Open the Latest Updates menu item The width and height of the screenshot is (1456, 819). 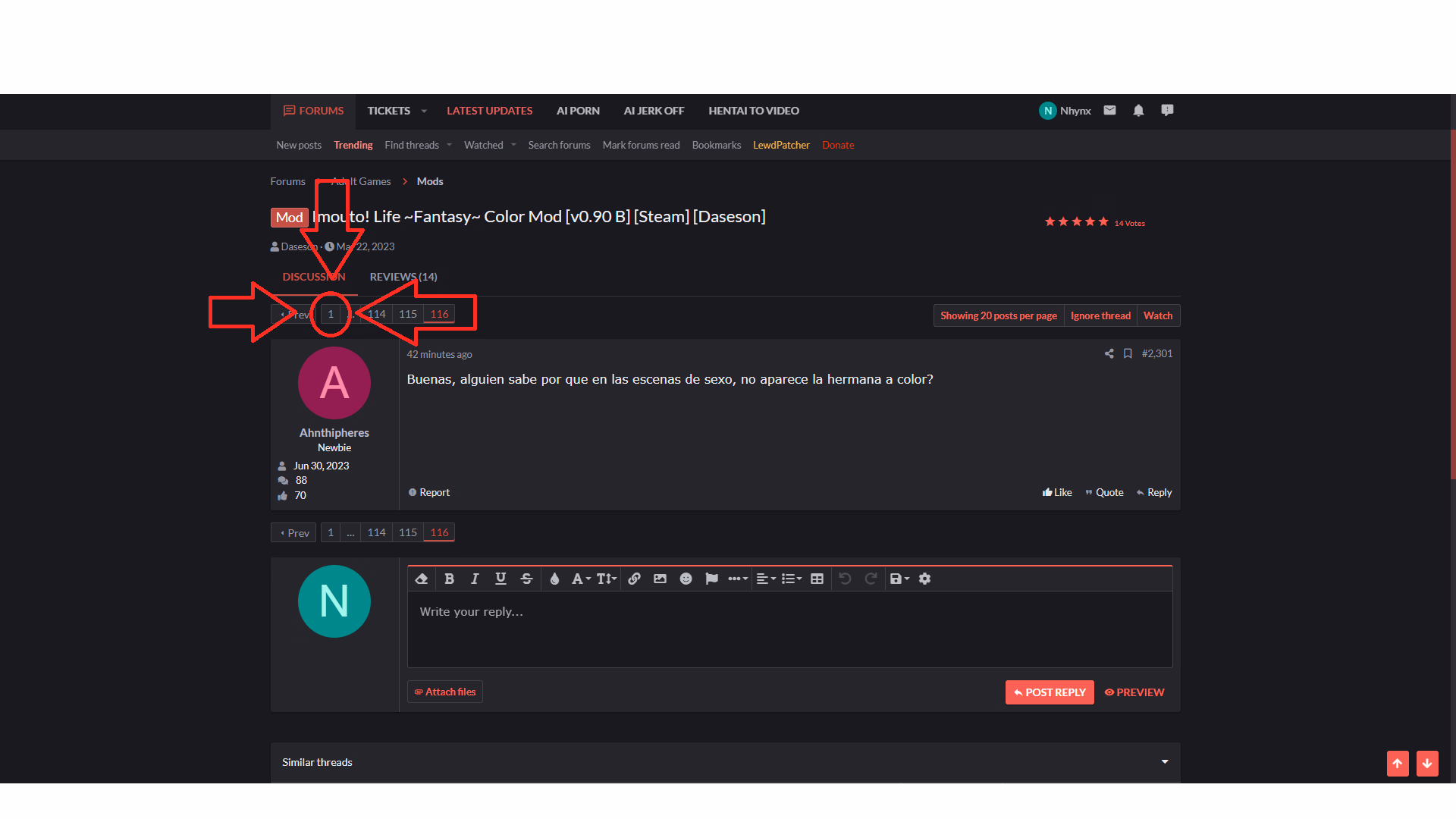point(489,111)
